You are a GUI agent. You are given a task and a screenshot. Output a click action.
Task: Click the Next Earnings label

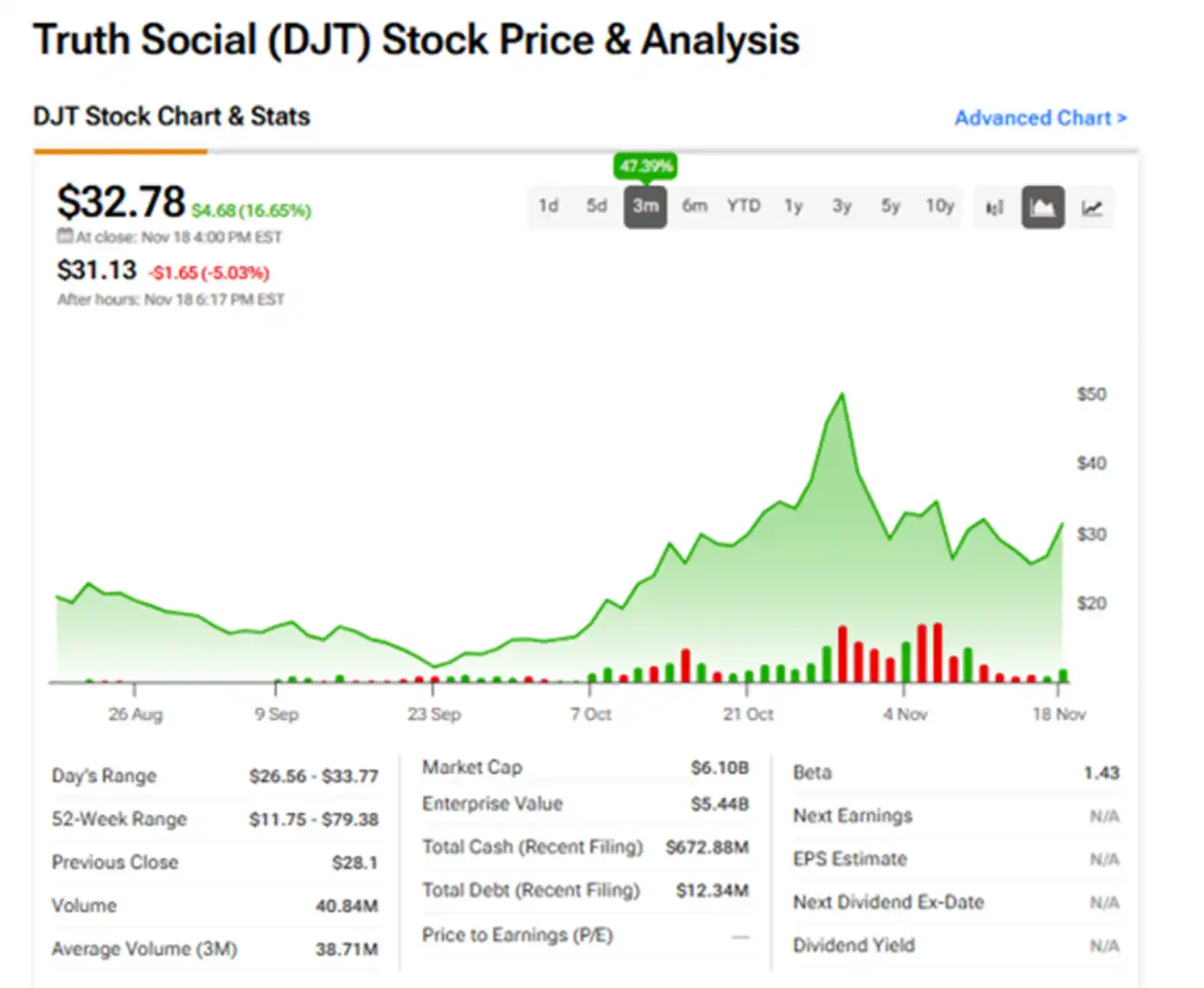tap(852, 815)
